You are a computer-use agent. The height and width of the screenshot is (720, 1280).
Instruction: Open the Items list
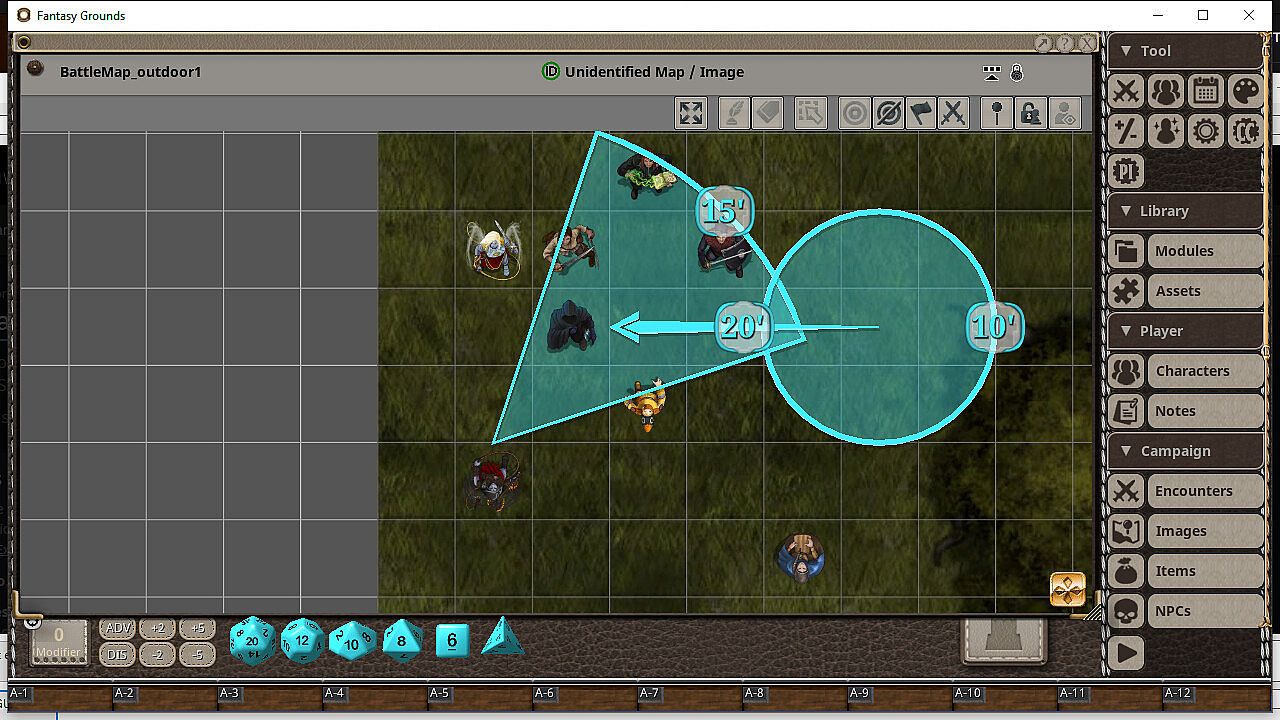1205,571
